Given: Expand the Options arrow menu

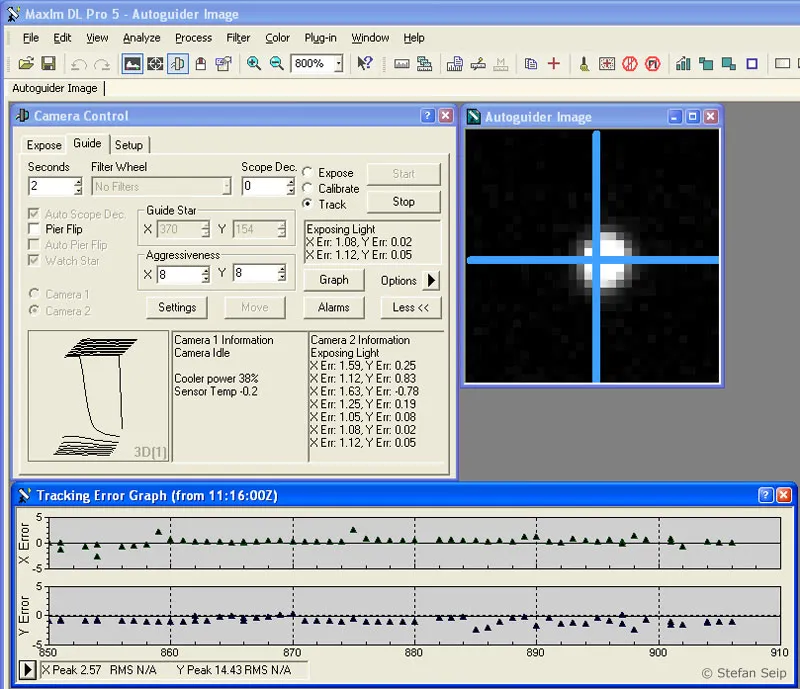Looking at the screenshot, I should click(x=431, y=280).
